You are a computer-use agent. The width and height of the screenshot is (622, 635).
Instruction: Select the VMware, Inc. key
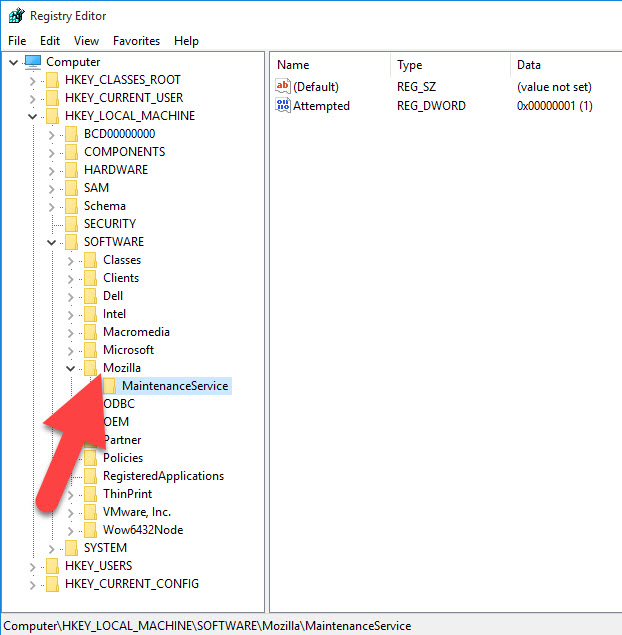point(137,512)
